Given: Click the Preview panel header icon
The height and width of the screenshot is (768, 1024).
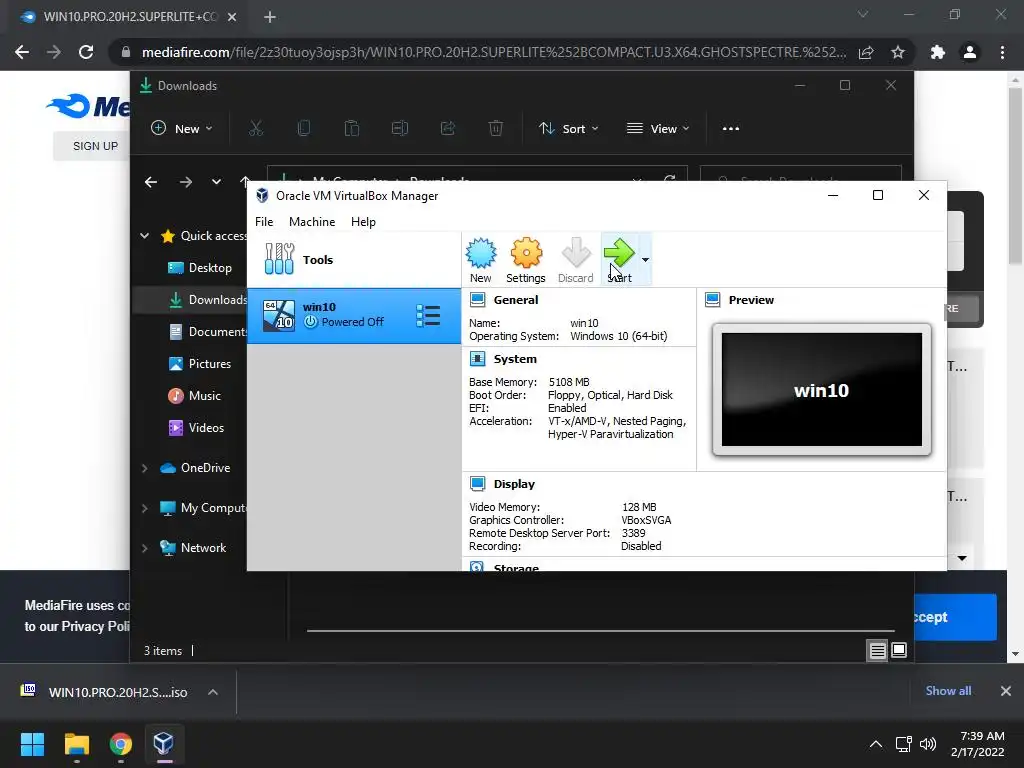Looking at the screenshot, I should pyautogui.click(x=712, y=300).
